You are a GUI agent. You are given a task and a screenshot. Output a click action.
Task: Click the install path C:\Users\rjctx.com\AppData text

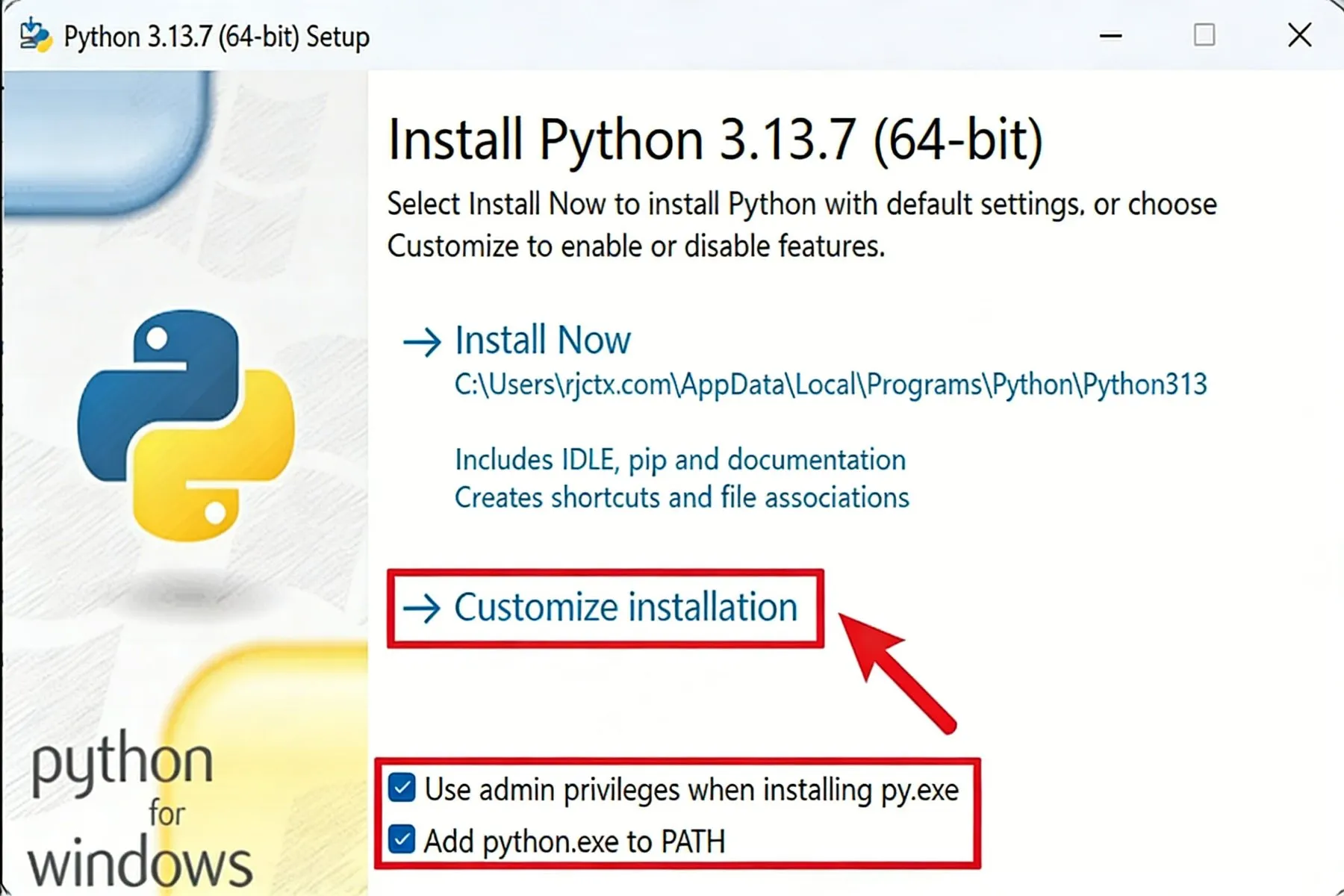coord(830,385)
